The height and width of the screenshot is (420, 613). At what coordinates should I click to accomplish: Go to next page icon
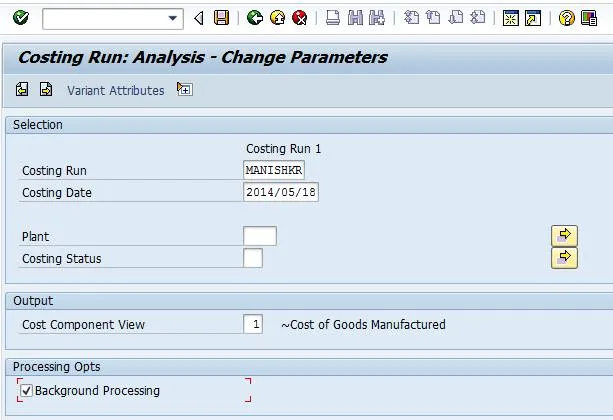455,18
